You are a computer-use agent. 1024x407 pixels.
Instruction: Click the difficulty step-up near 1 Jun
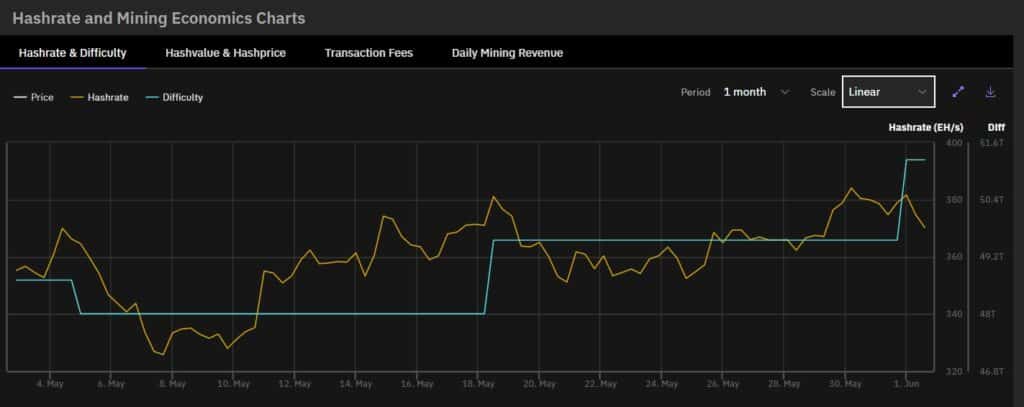click(x=902, y=199)
